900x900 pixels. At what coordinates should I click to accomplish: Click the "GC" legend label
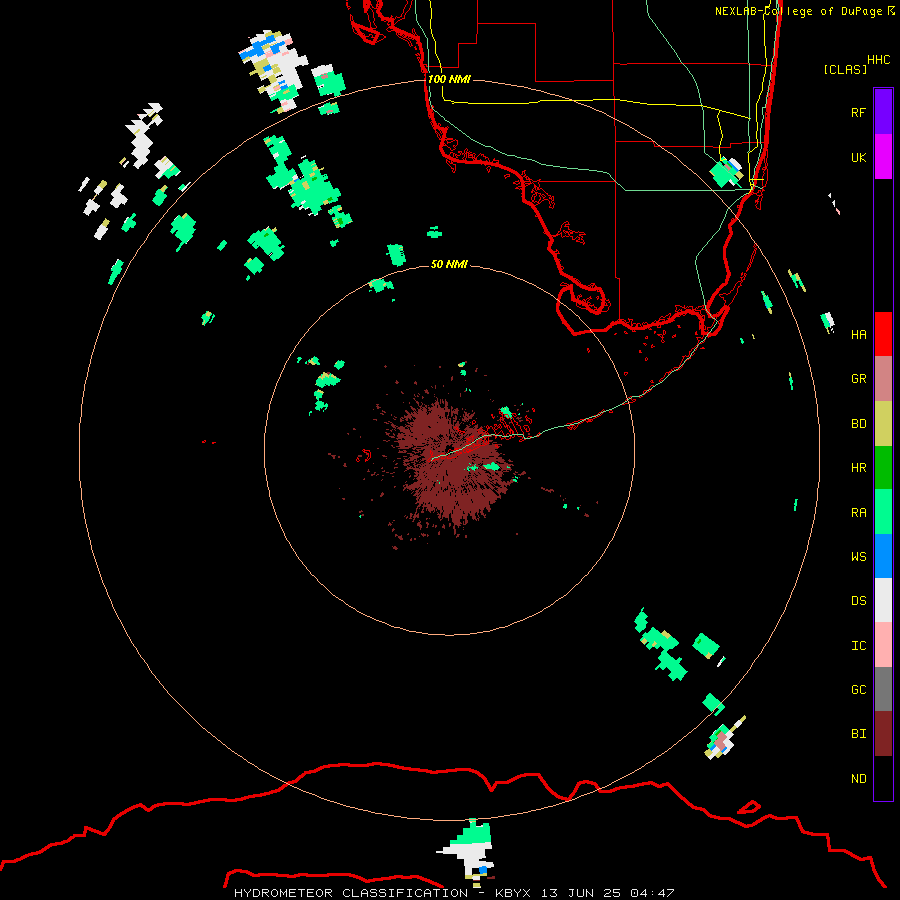pos(858,689)
